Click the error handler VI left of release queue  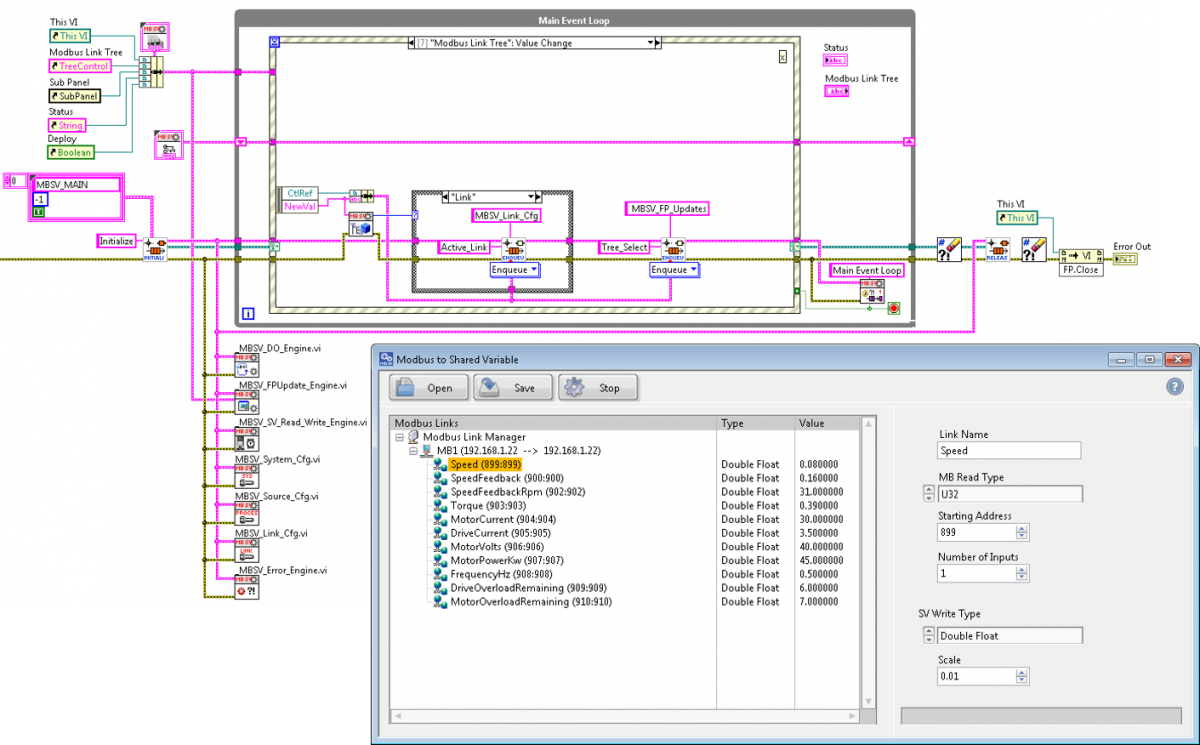[x=948, y=248]
